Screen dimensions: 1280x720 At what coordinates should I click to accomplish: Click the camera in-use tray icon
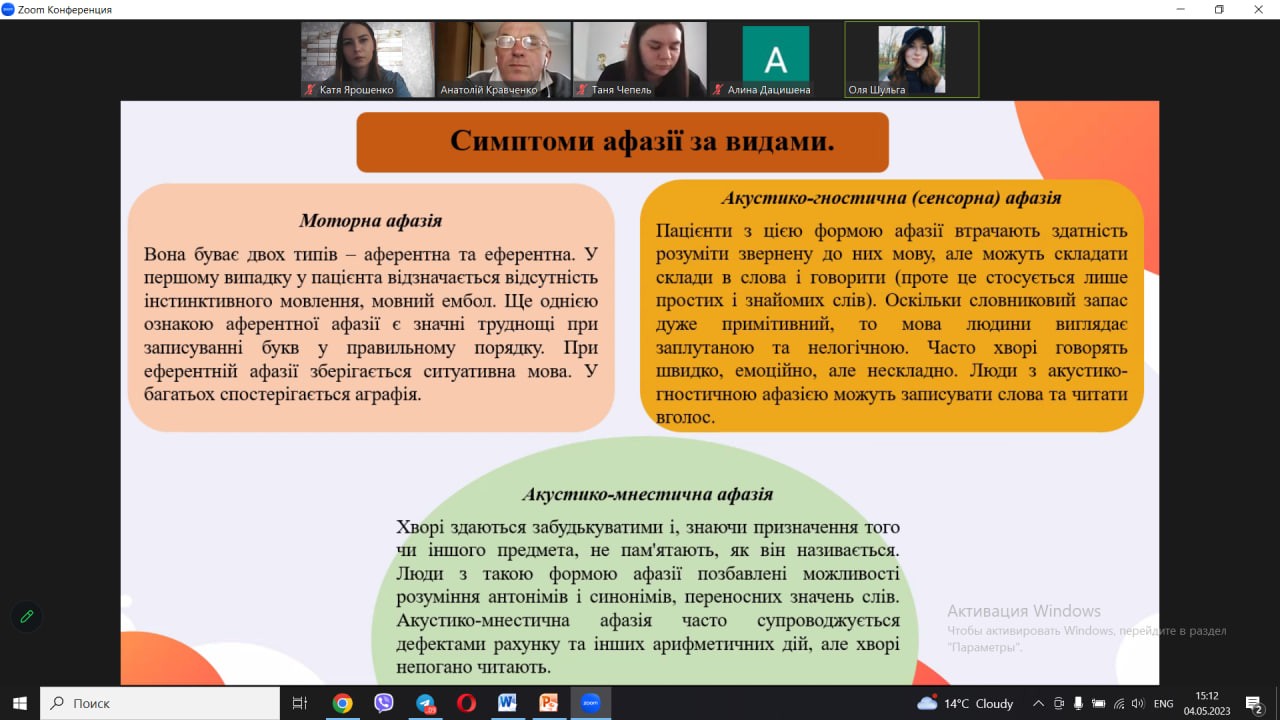(x=1059, y=703)
